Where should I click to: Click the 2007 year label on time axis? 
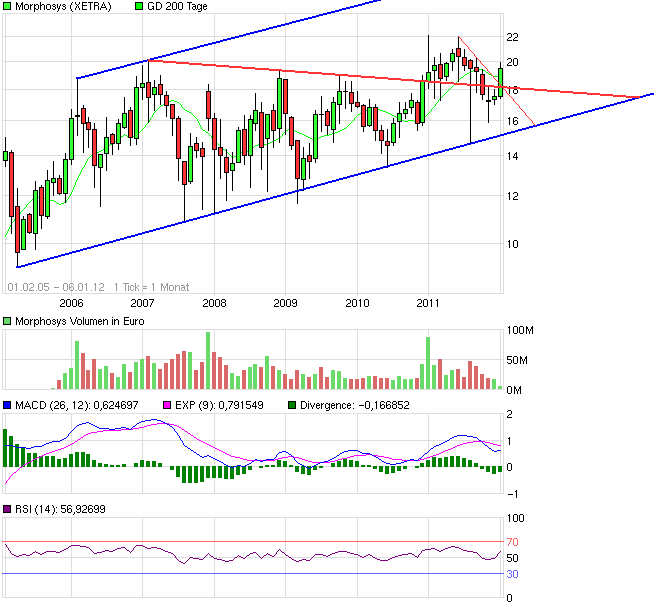pyautogui.click(x=143, y=303)
